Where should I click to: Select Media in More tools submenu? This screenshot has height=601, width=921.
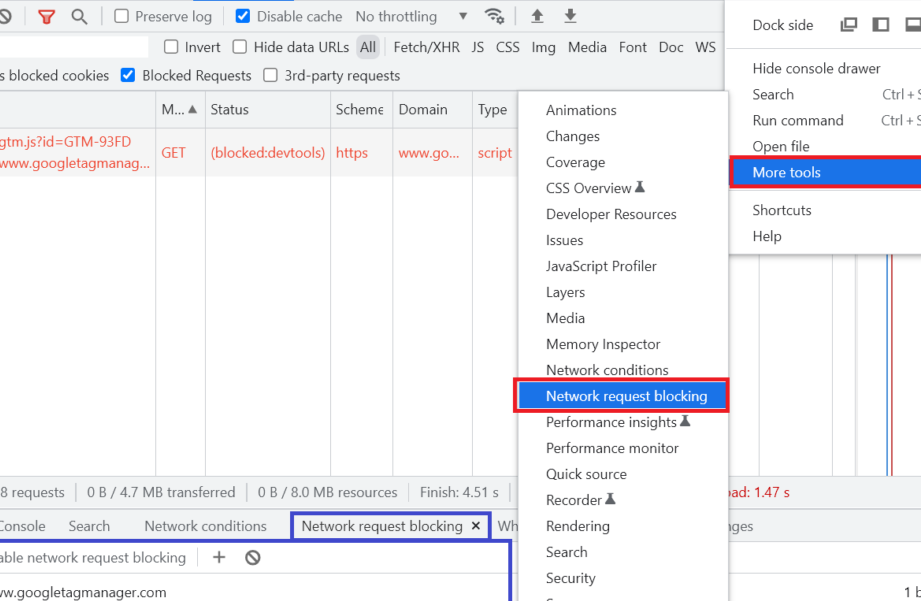[623, 318]
